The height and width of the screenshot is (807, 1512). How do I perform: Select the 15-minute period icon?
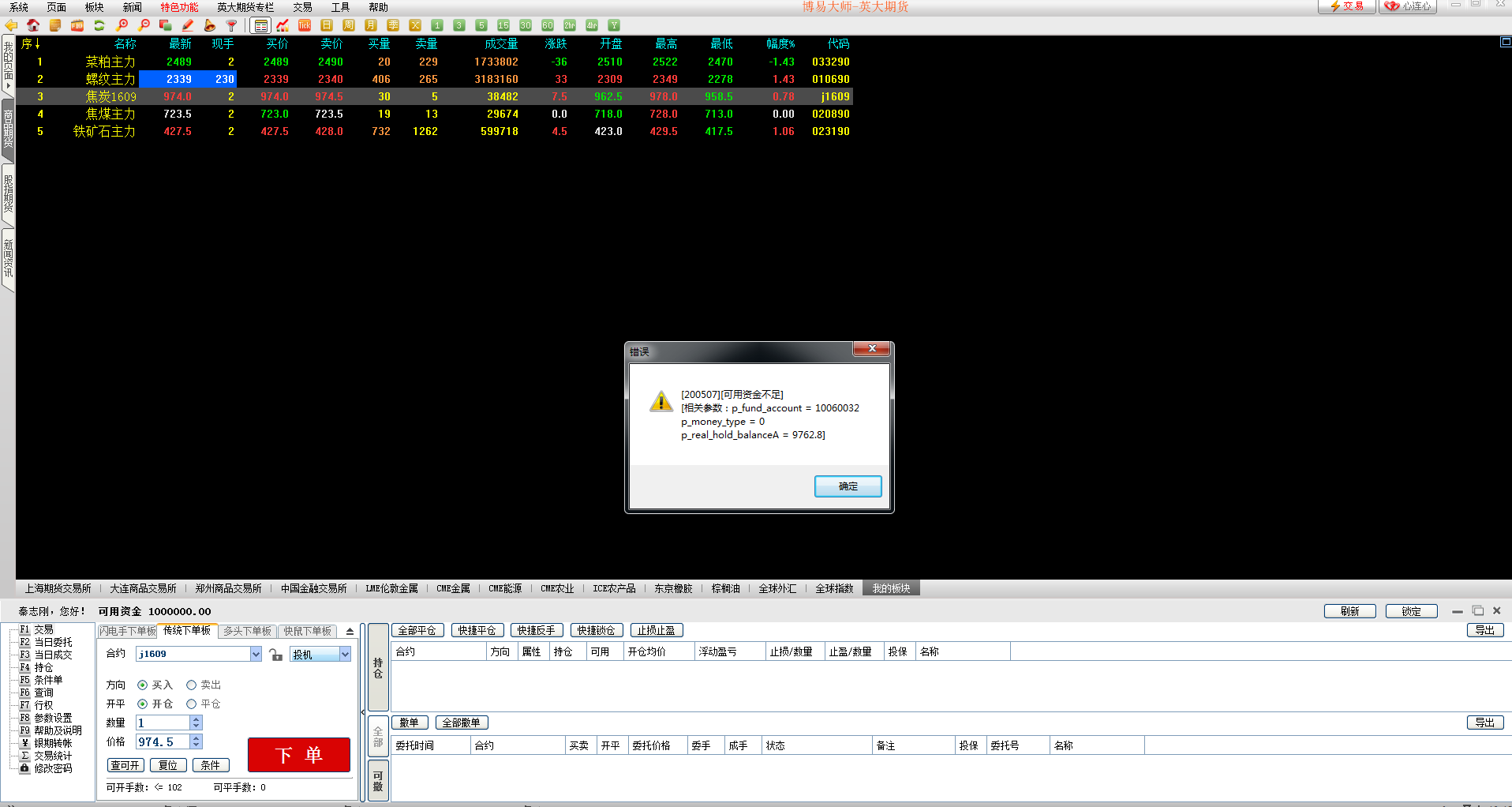point(503,25)
